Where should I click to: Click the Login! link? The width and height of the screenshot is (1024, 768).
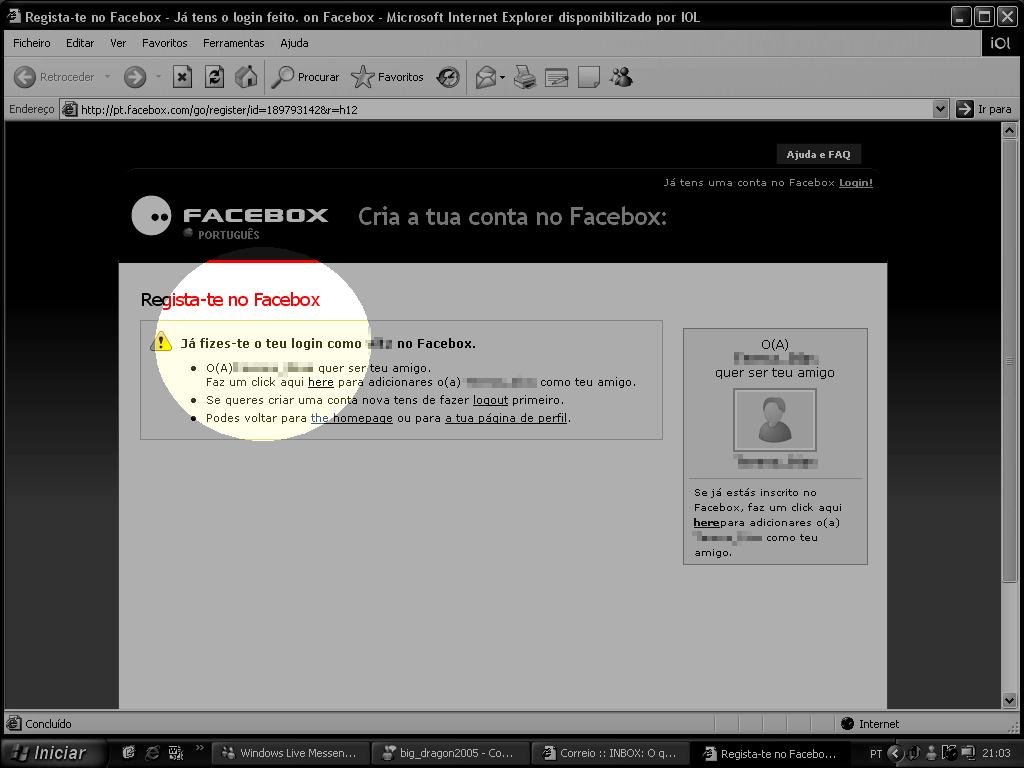coord(856,183)
